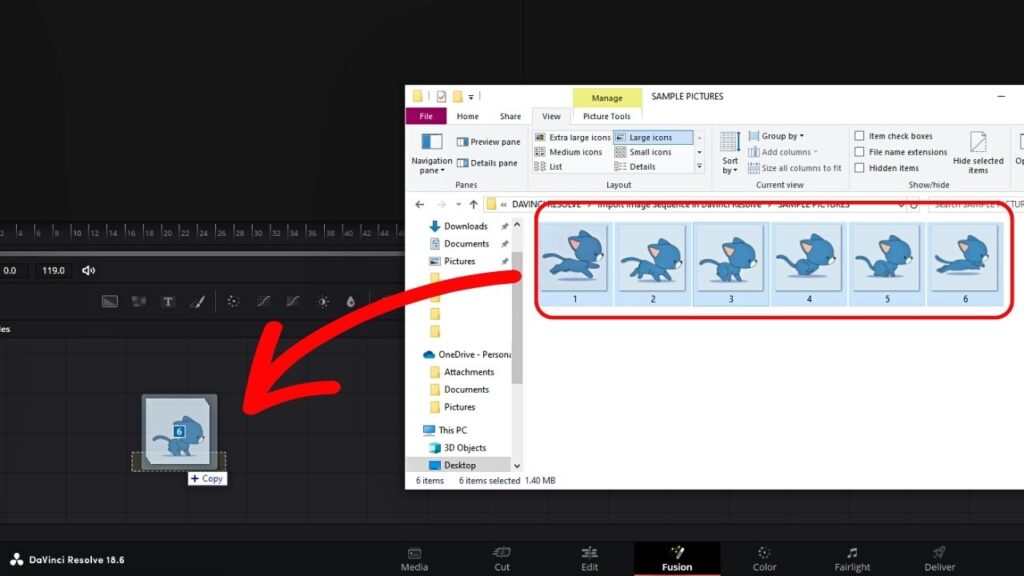Switch to the Media page
The image size is (1024, 576).
pos(413,559)
